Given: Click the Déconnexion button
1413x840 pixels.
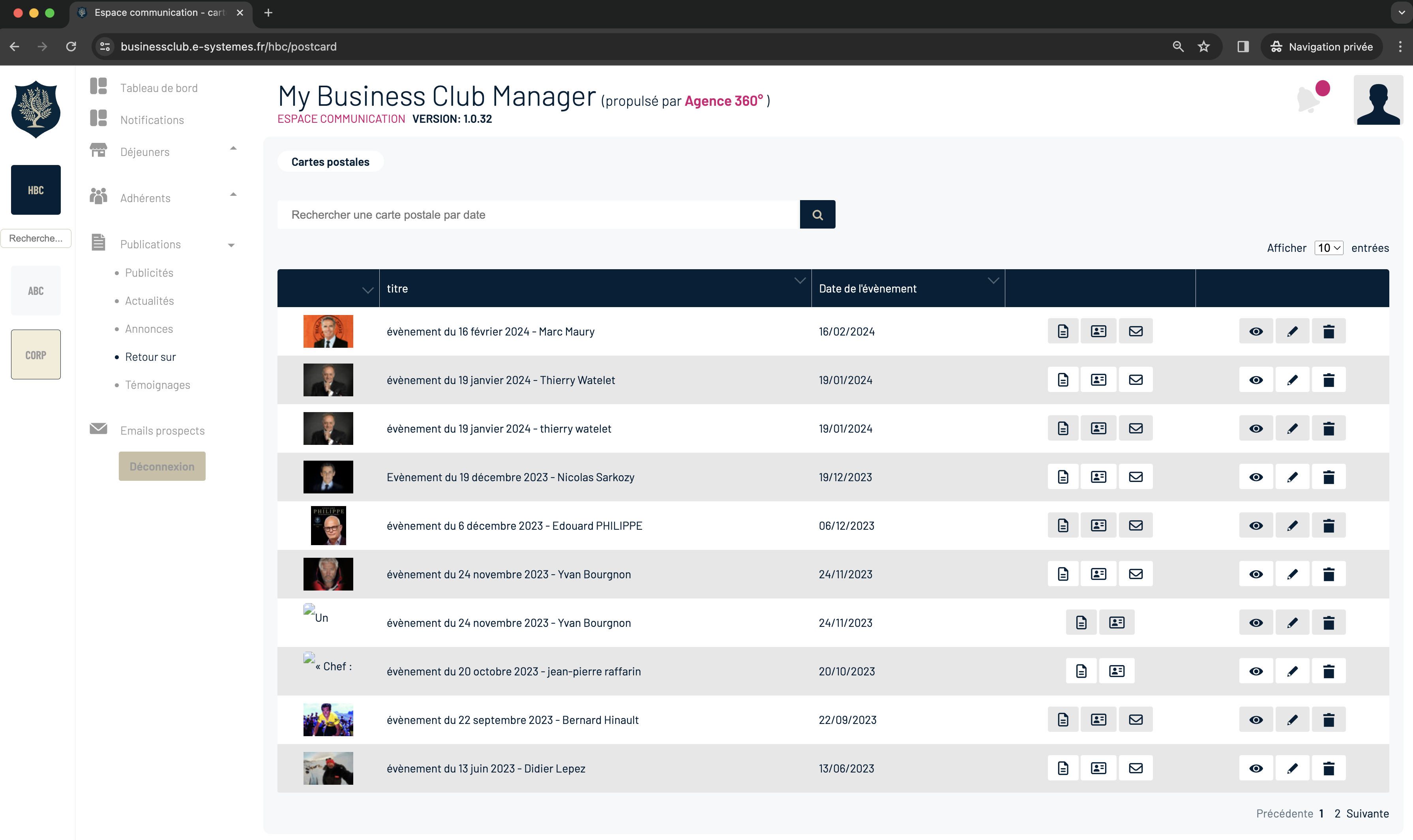Looking at the screenshot, I should (162, 467).
